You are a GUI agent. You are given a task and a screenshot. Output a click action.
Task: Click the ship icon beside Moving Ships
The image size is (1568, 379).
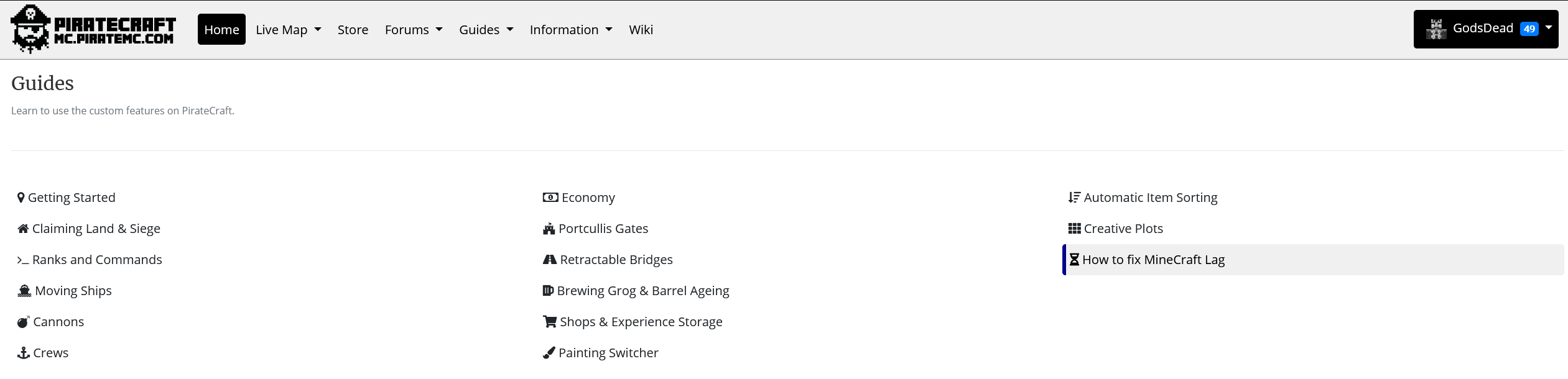tap(24, 291)
